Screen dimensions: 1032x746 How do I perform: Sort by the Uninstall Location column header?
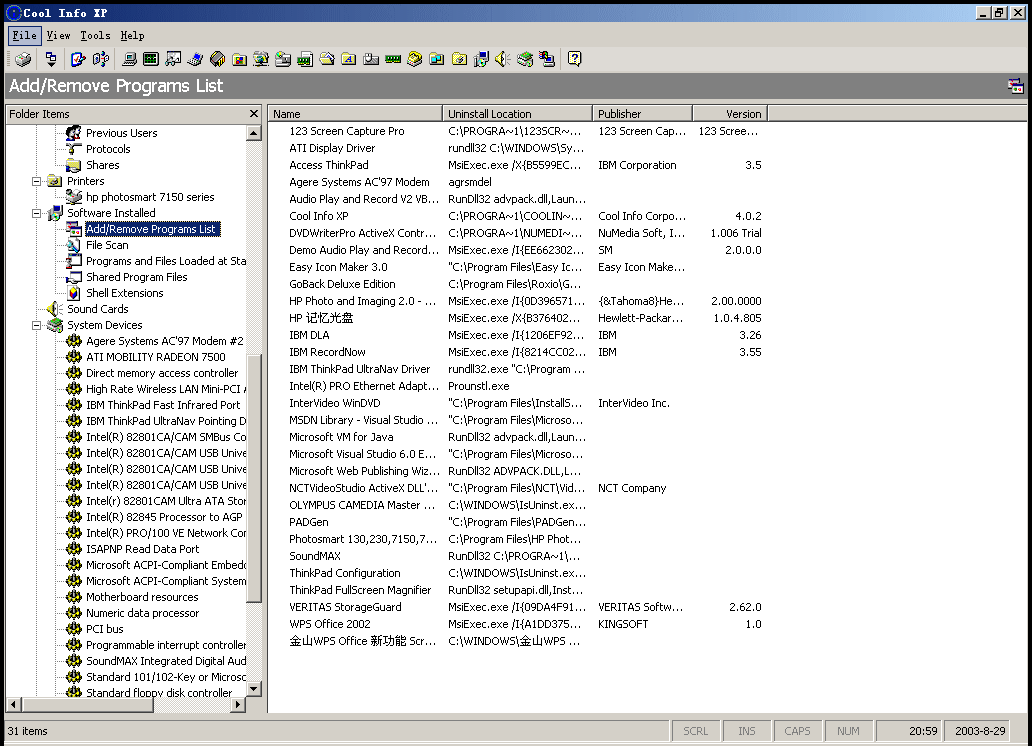pyautogui.click(x=517, y=114)
